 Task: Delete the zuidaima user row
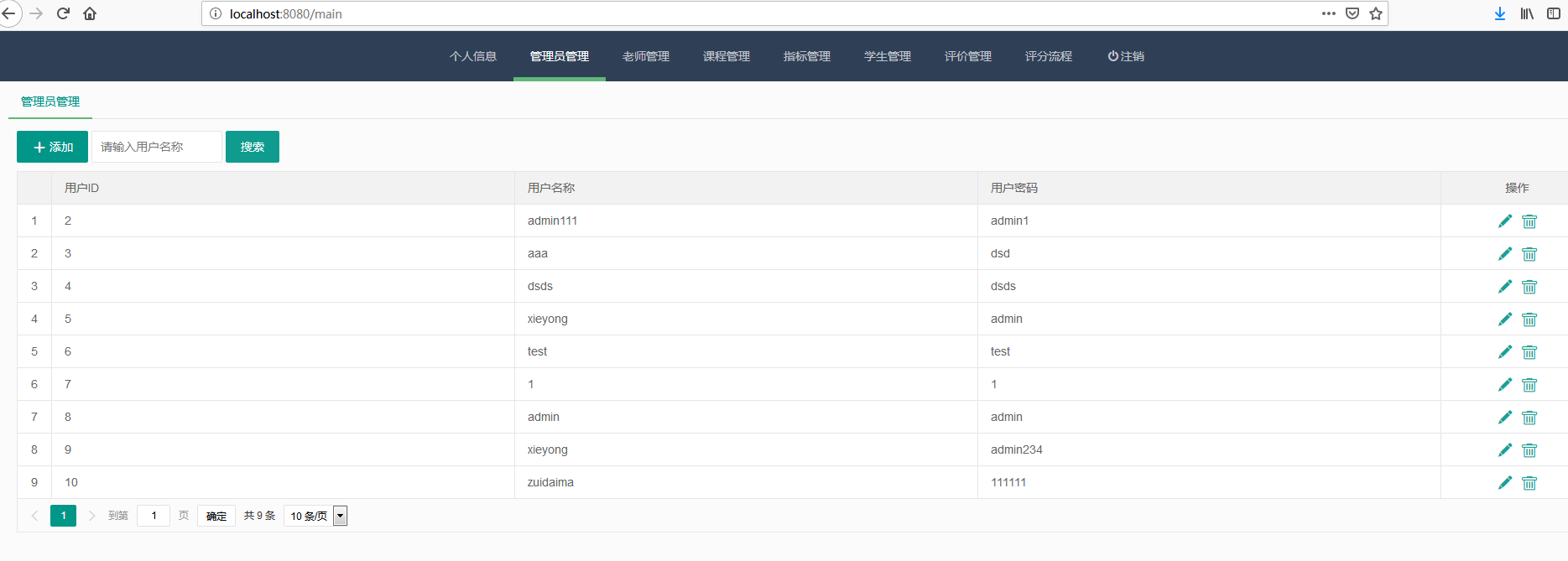[x=1529, y=483]
